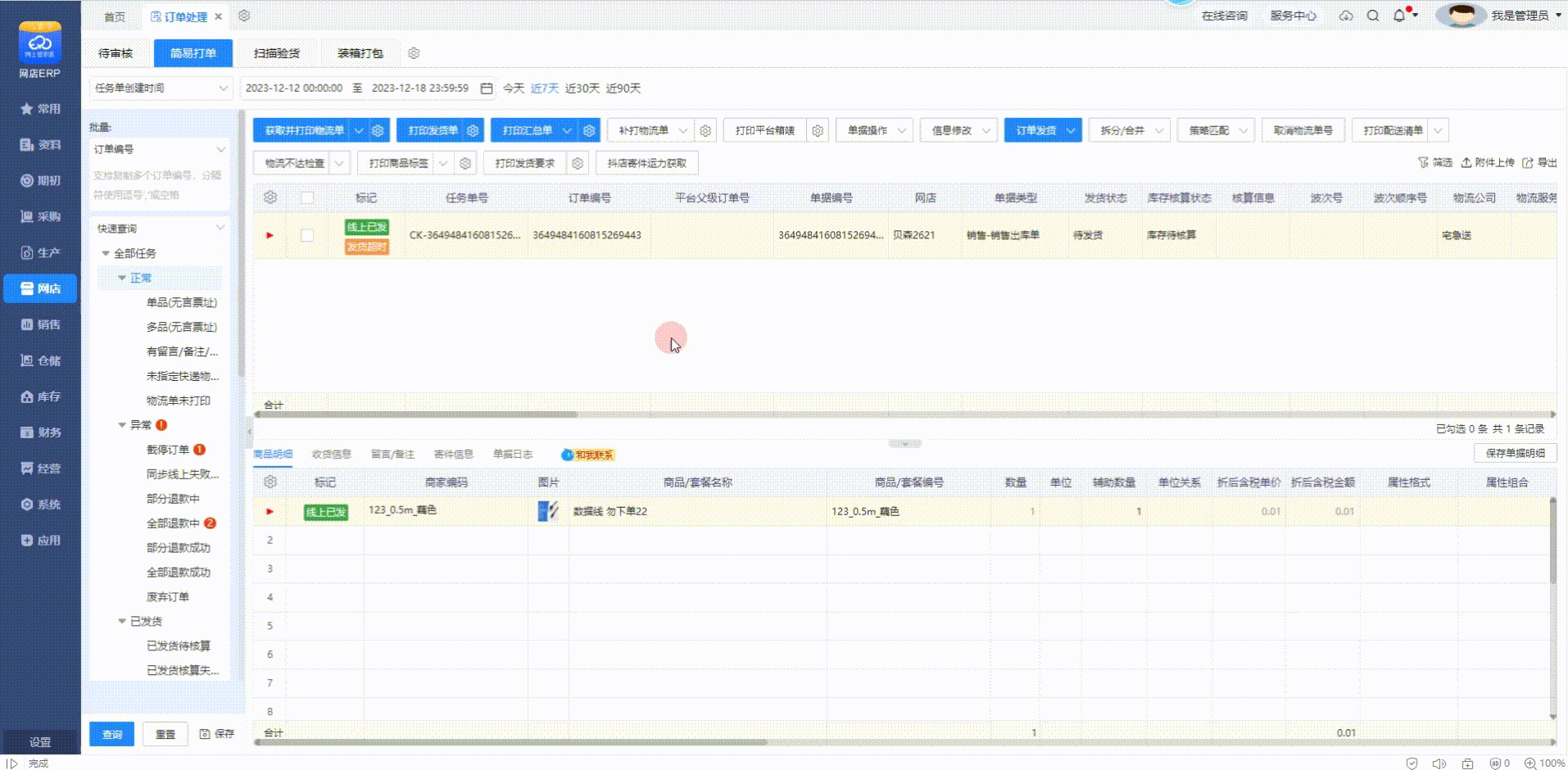Open settings gear next to 装箱打包 tab
1568x770 pixels.
pyautogui.click(x=414, y=53)
